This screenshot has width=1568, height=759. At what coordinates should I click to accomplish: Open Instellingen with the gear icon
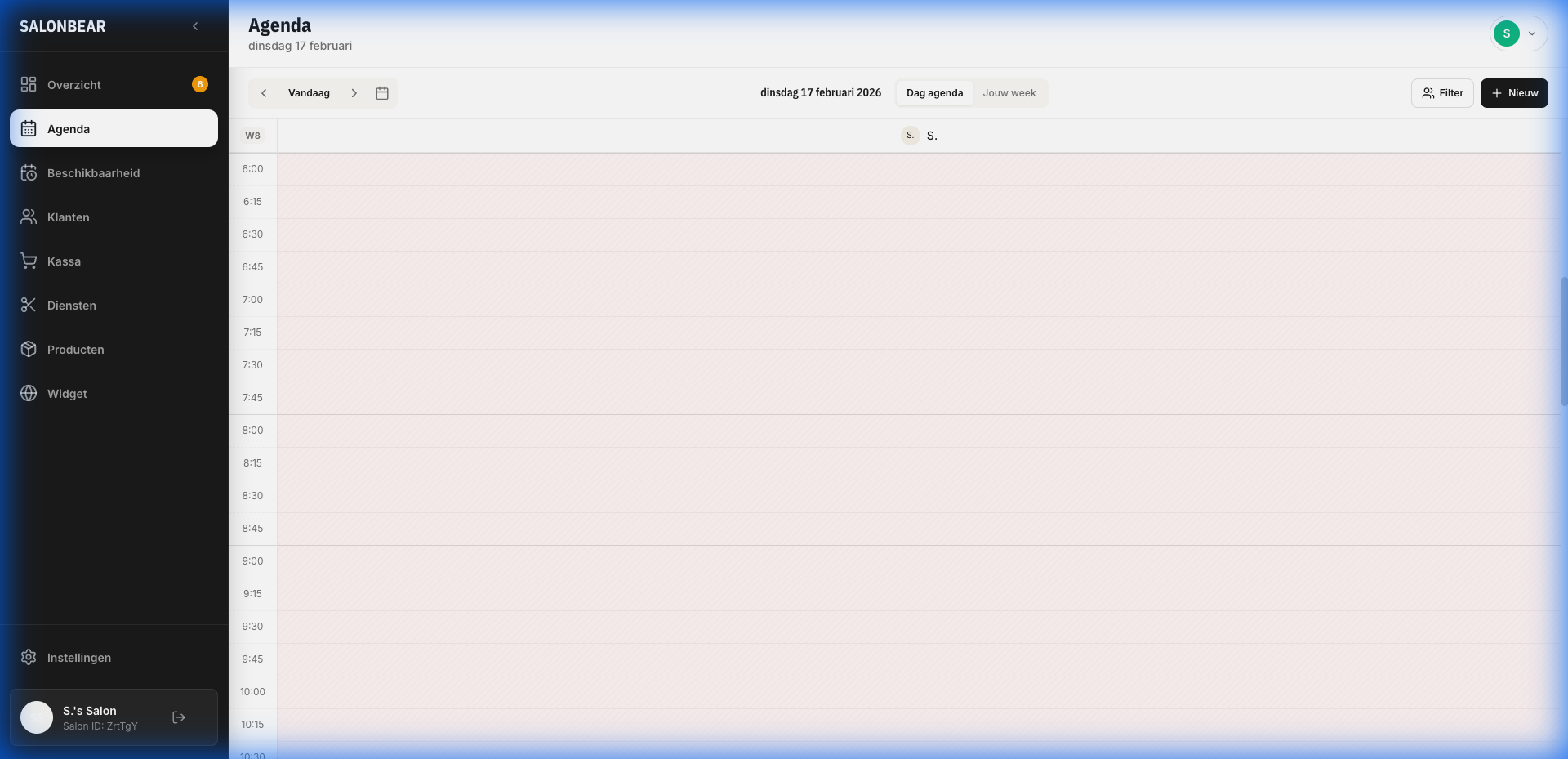(x=29, y=658)
